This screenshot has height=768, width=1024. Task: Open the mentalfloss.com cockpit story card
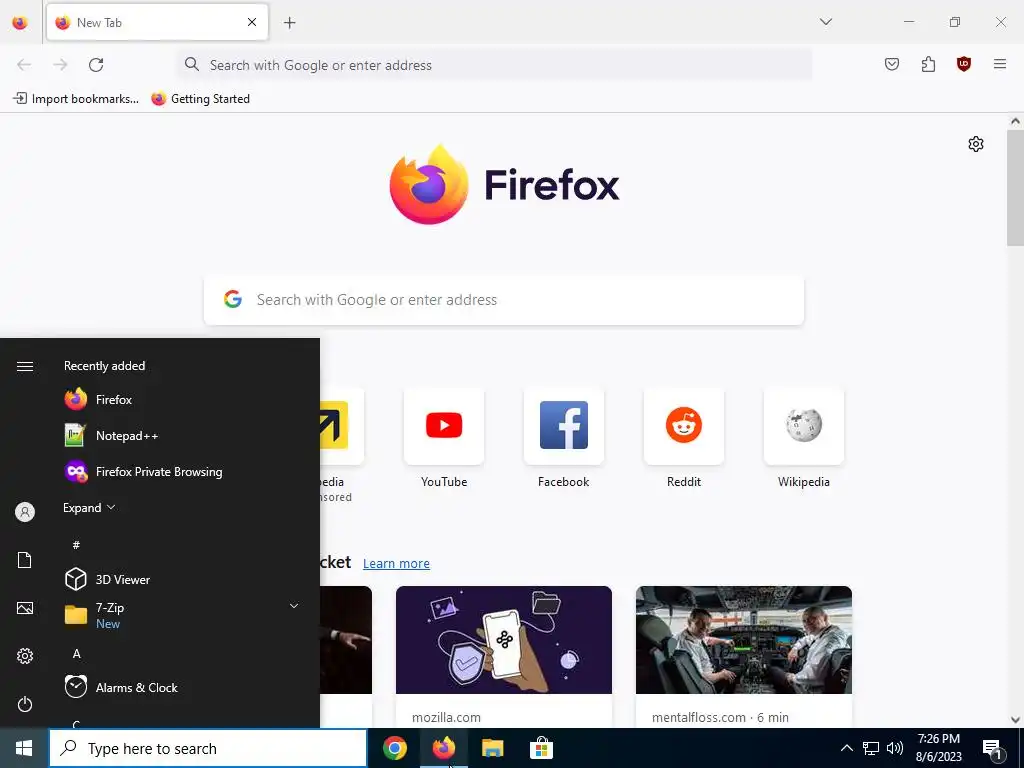(744, 656)
